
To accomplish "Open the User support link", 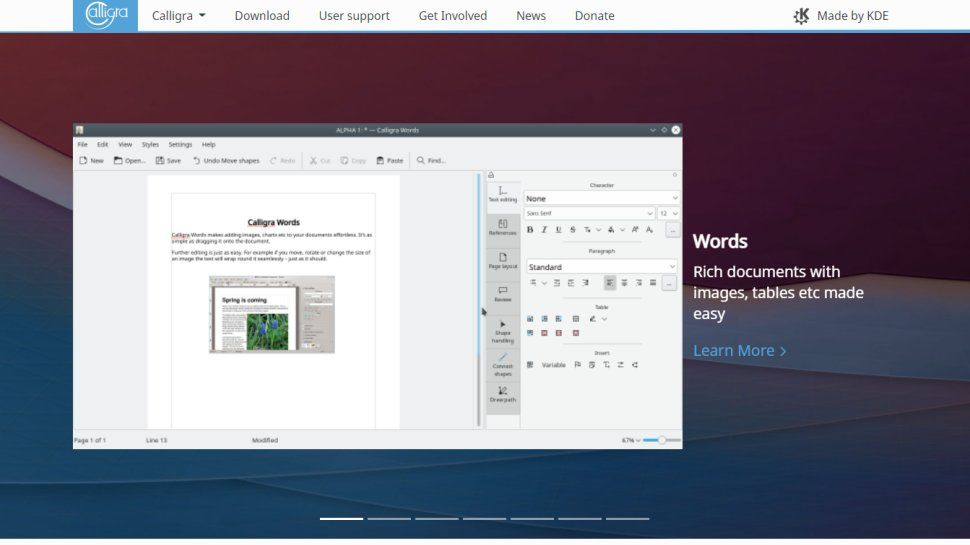I will tap(354, 15).
